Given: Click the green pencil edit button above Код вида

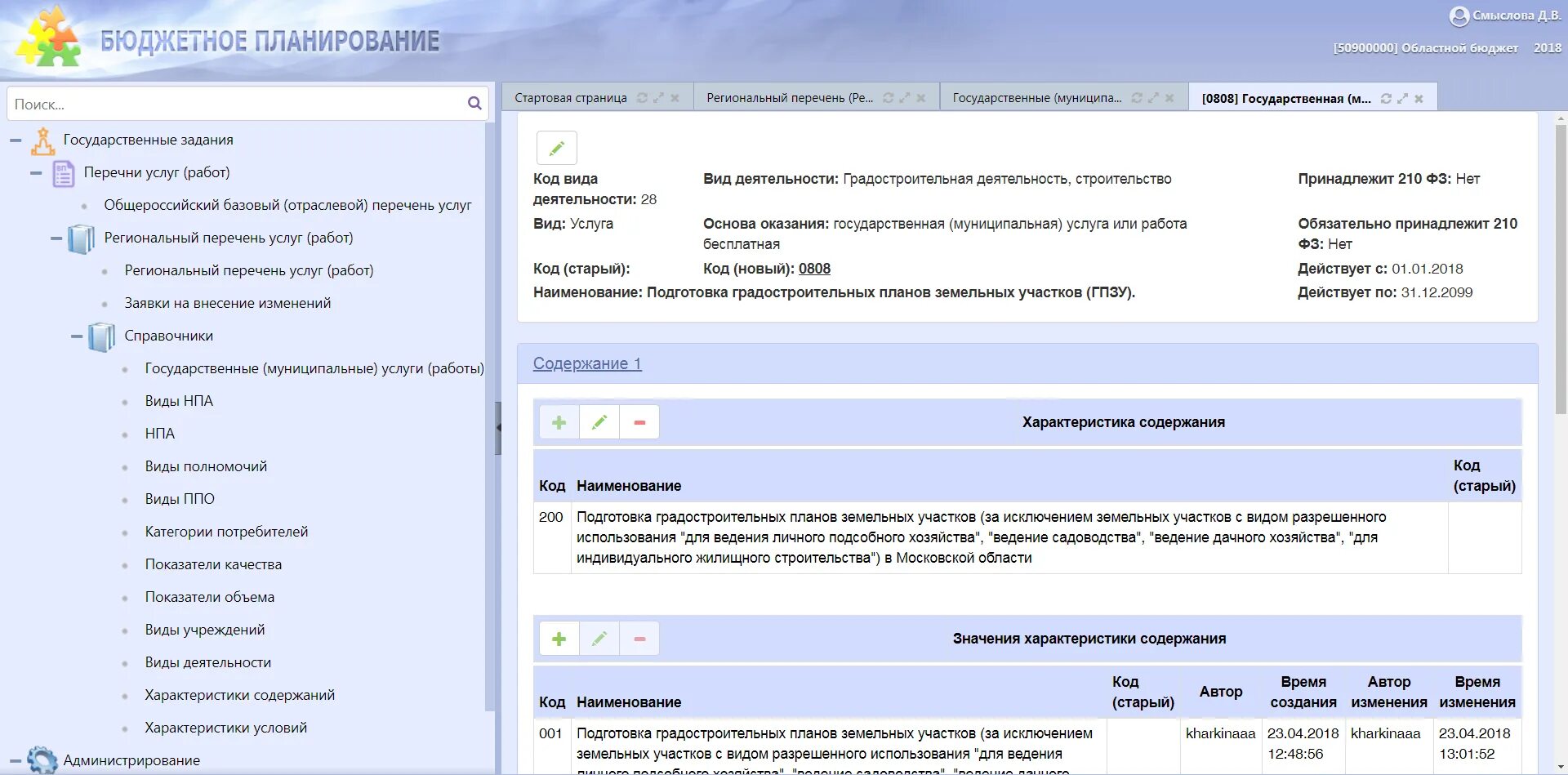Looking at the screenshot, I should pyautogui.click(x=557, y=148).
